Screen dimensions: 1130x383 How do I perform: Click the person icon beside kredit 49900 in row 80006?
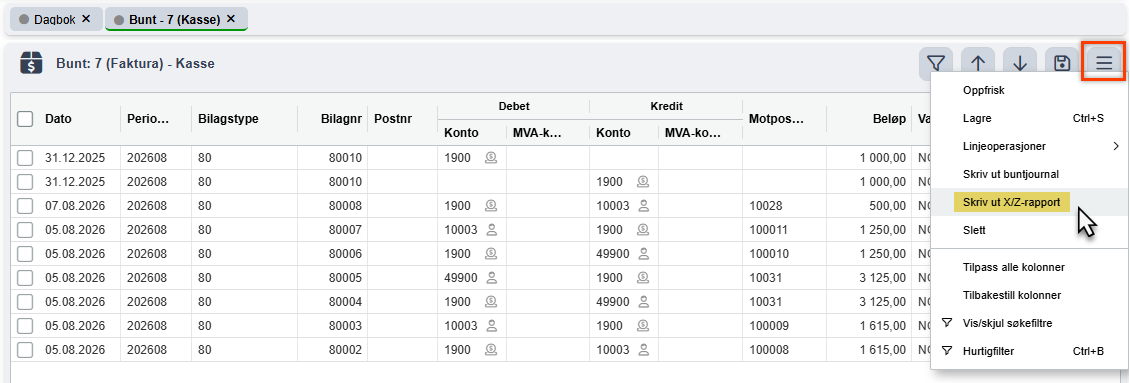click(x=644, y=254)
